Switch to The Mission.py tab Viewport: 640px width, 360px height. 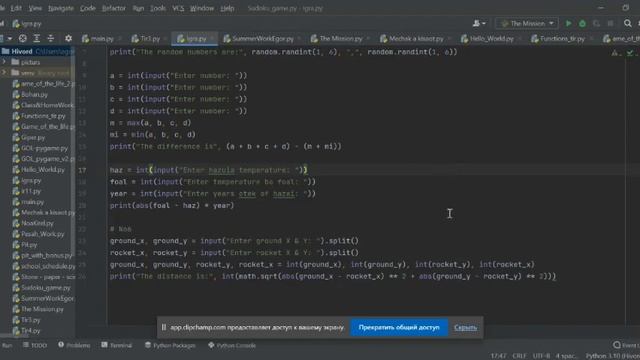340,39
